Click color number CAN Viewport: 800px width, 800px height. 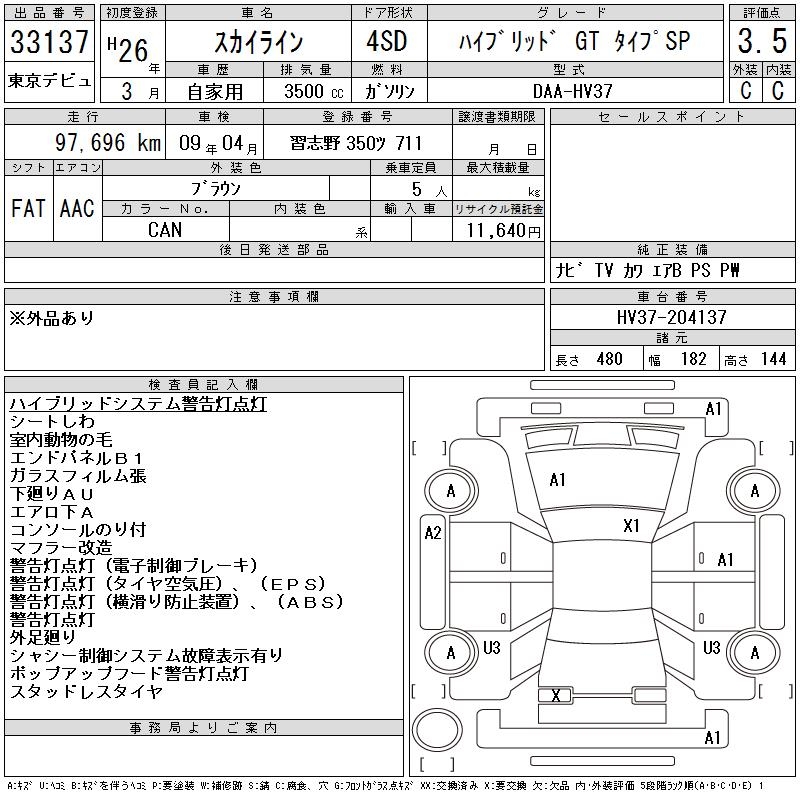[x=165, y=230]
